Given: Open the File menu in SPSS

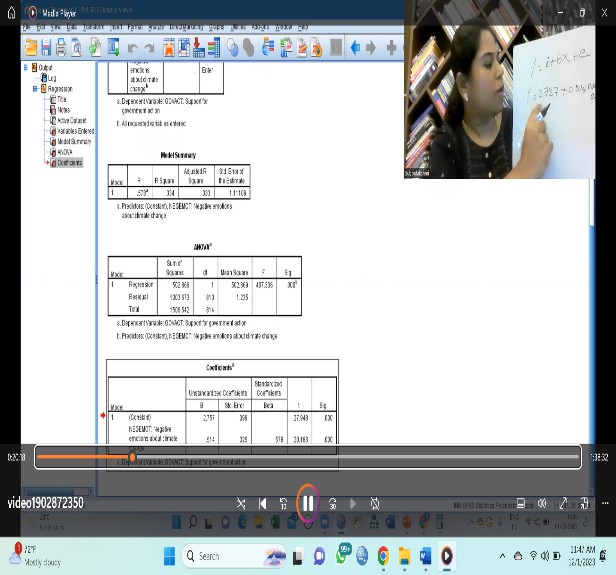Looking at the screenshot, I should point(26,27).
